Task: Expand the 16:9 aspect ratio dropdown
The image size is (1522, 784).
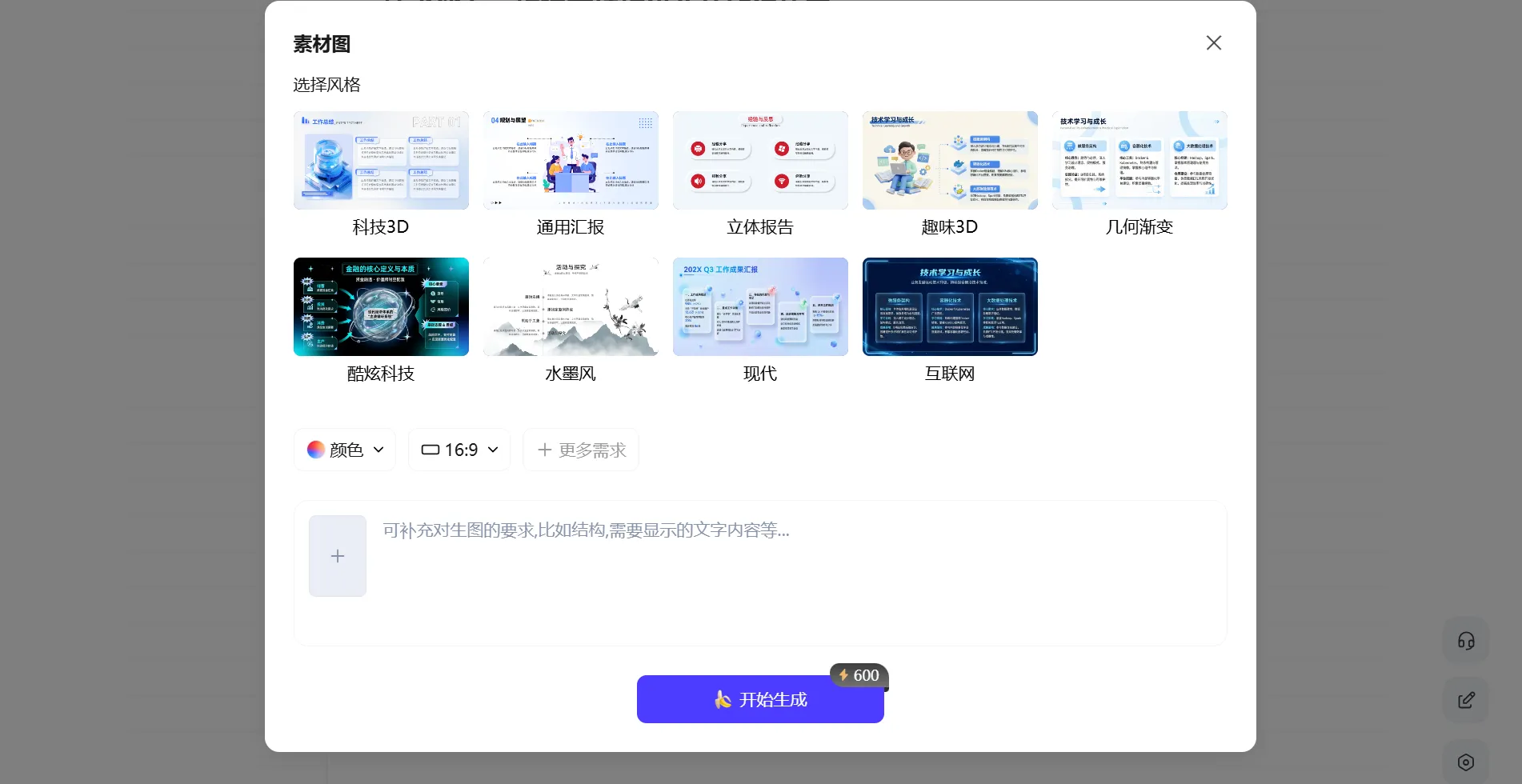Action: (x=459, y=450)
